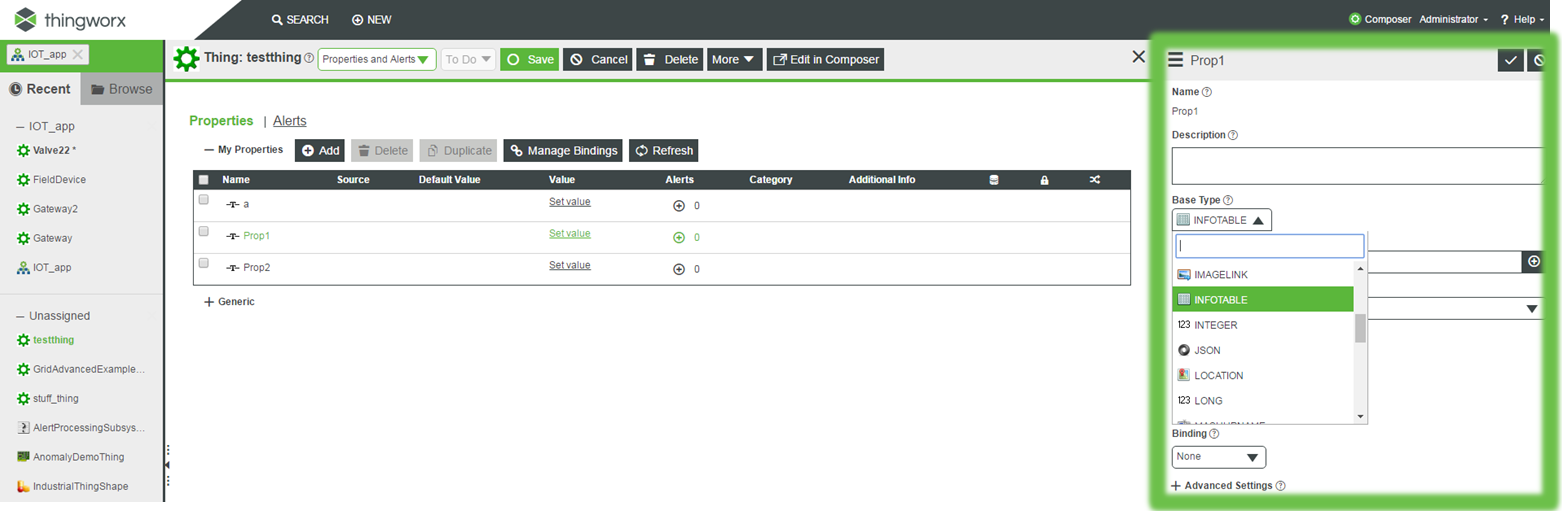
Task: Confirm Prop1 changes with checkmark
Action: (x=1510, y=60)
